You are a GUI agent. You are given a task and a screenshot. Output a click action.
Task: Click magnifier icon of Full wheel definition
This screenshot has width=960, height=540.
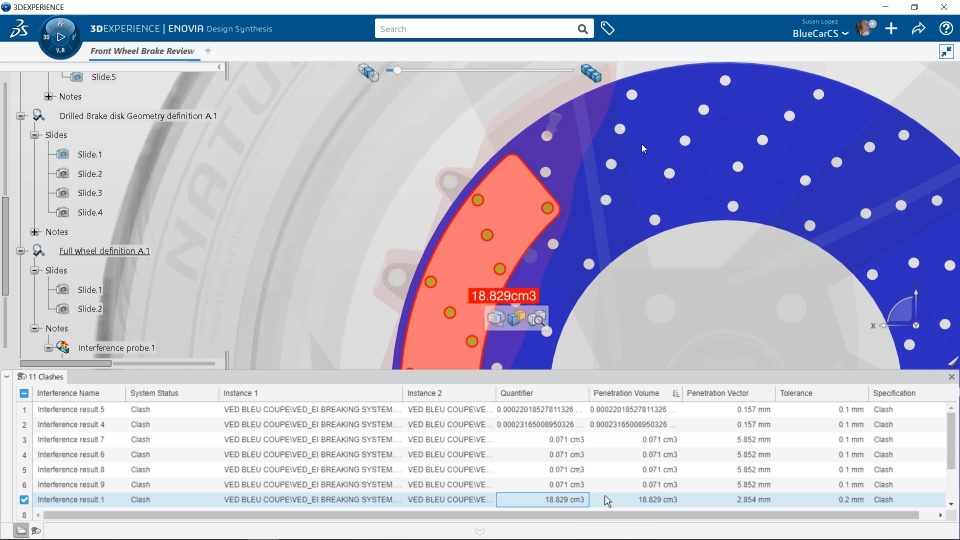(x=39, y=251)
